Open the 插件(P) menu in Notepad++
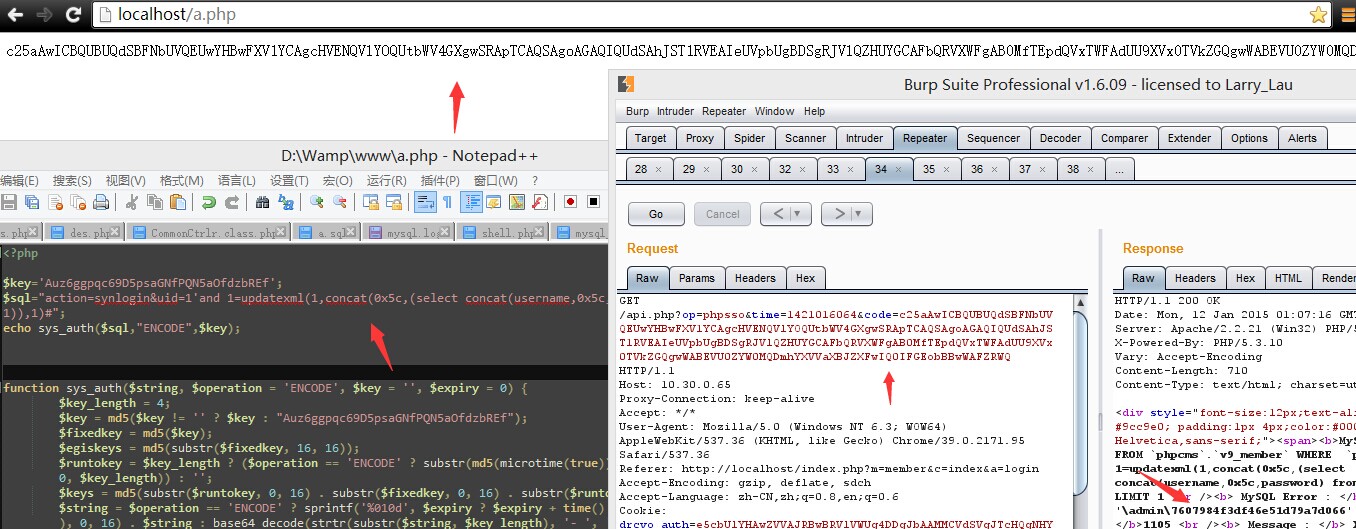Image resolution: width=1356 pixels, height=529 pixels. [x=440, y=180]
